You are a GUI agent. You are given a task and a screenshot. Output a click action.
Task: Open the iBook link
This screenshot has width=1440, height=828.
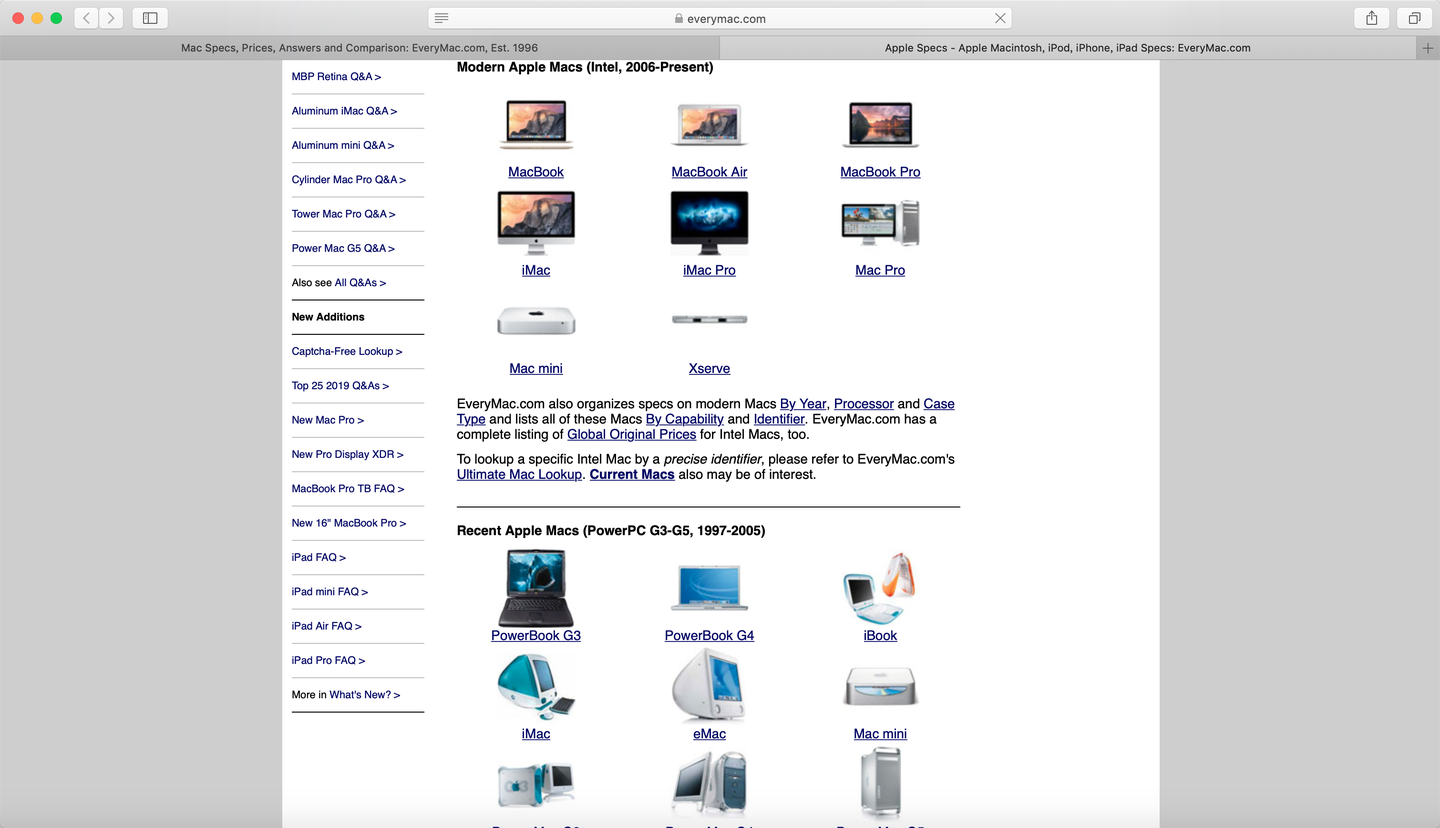pos(880,635)
